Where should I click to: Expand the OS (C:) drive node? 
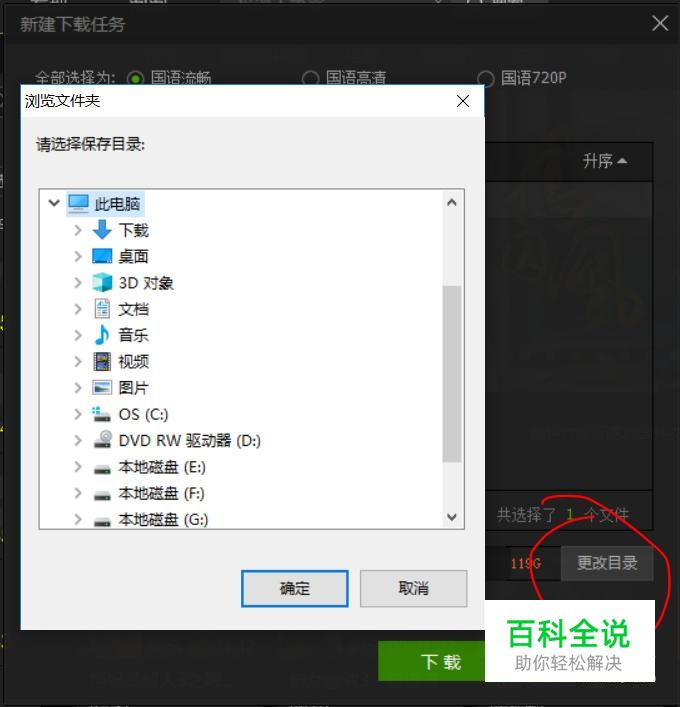coord(78,414)
